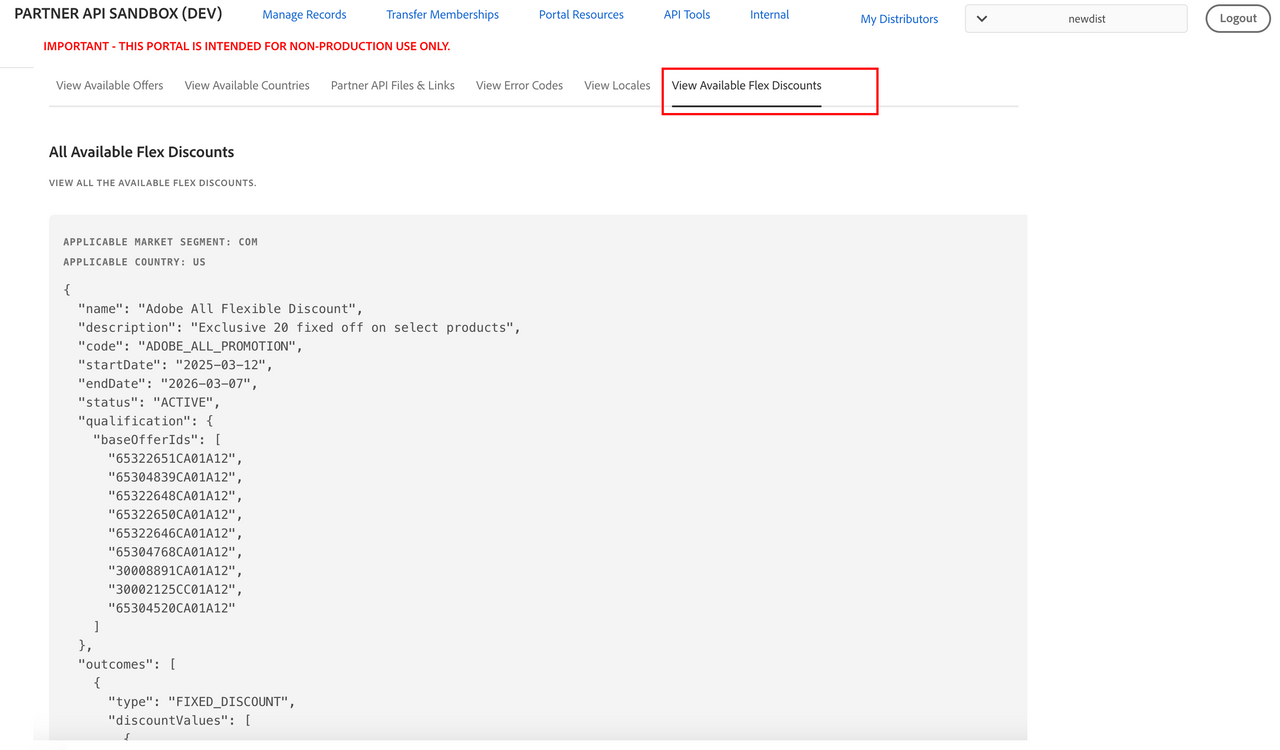This screenshot has height=750, width=1280.
Task: Click the "outcomes" key line
Action: 127,664
